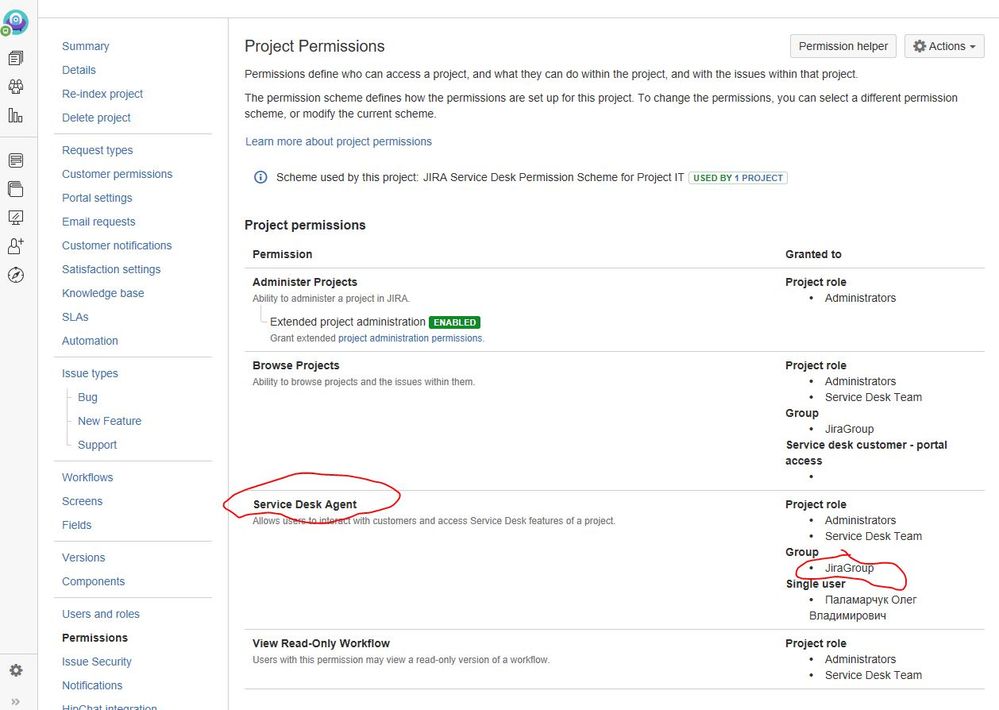Select Re-index project
Viewport: 999px width, 710px height.
click(x=103, y=94)
